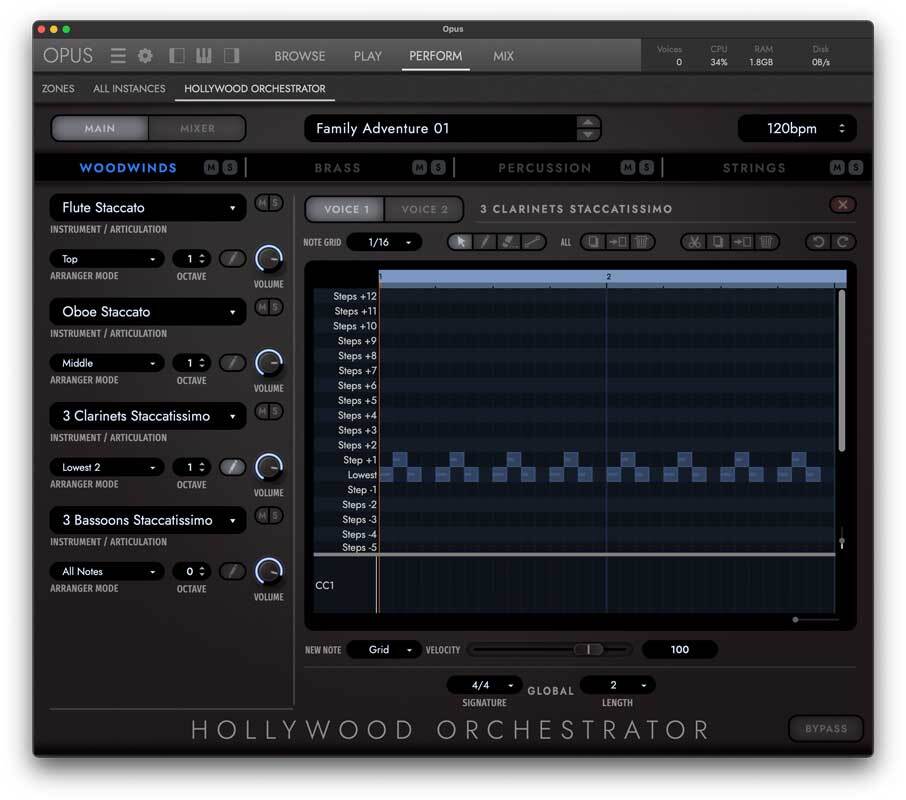Screen dimensions: 906x800
Task: Show the piano keyboard panel
Action: point(204,56)
